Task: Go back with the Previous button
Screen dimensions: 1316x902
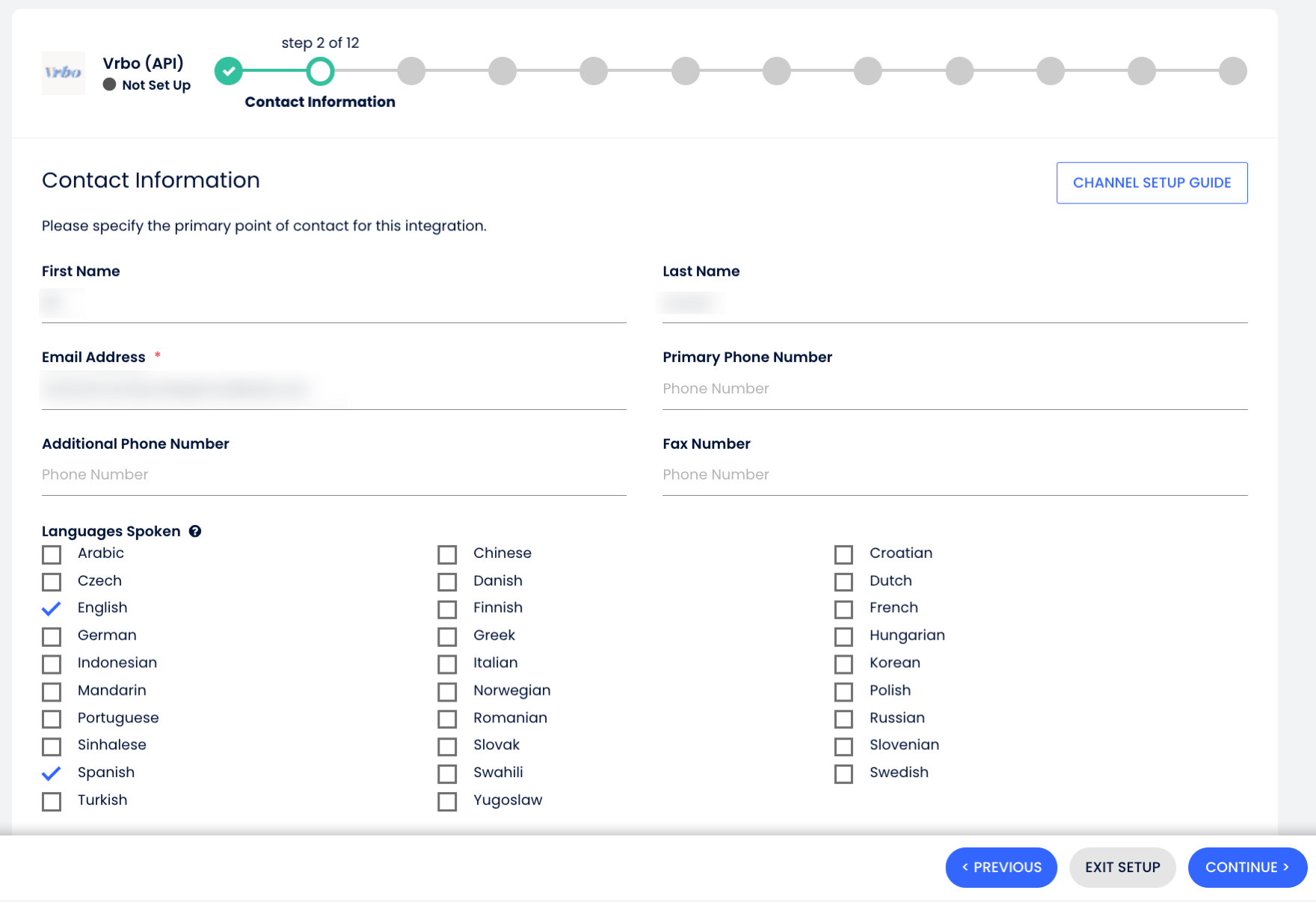Action: (1001, 867)
